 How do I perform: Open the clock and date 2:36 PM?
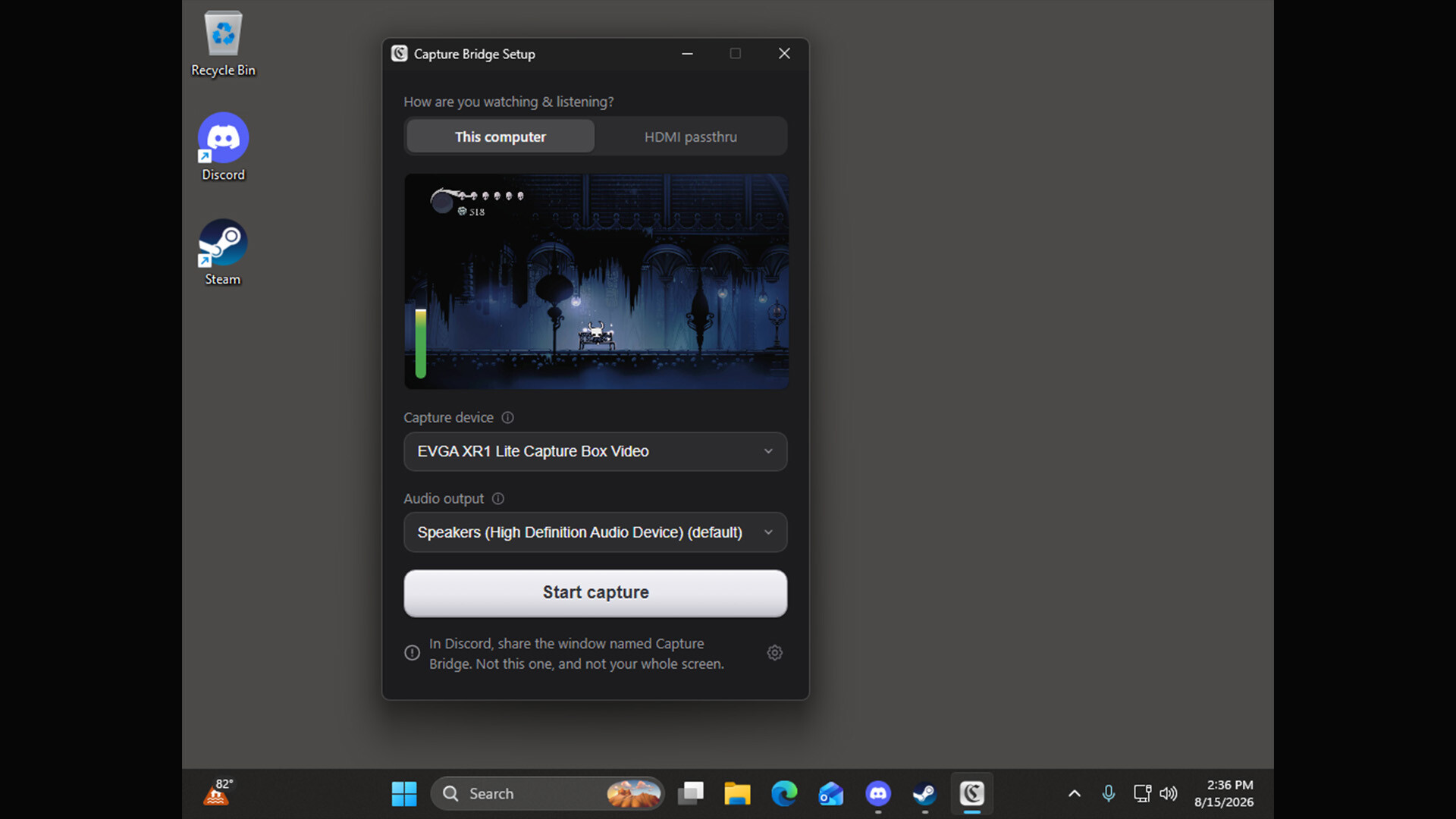pos(1223,794)
